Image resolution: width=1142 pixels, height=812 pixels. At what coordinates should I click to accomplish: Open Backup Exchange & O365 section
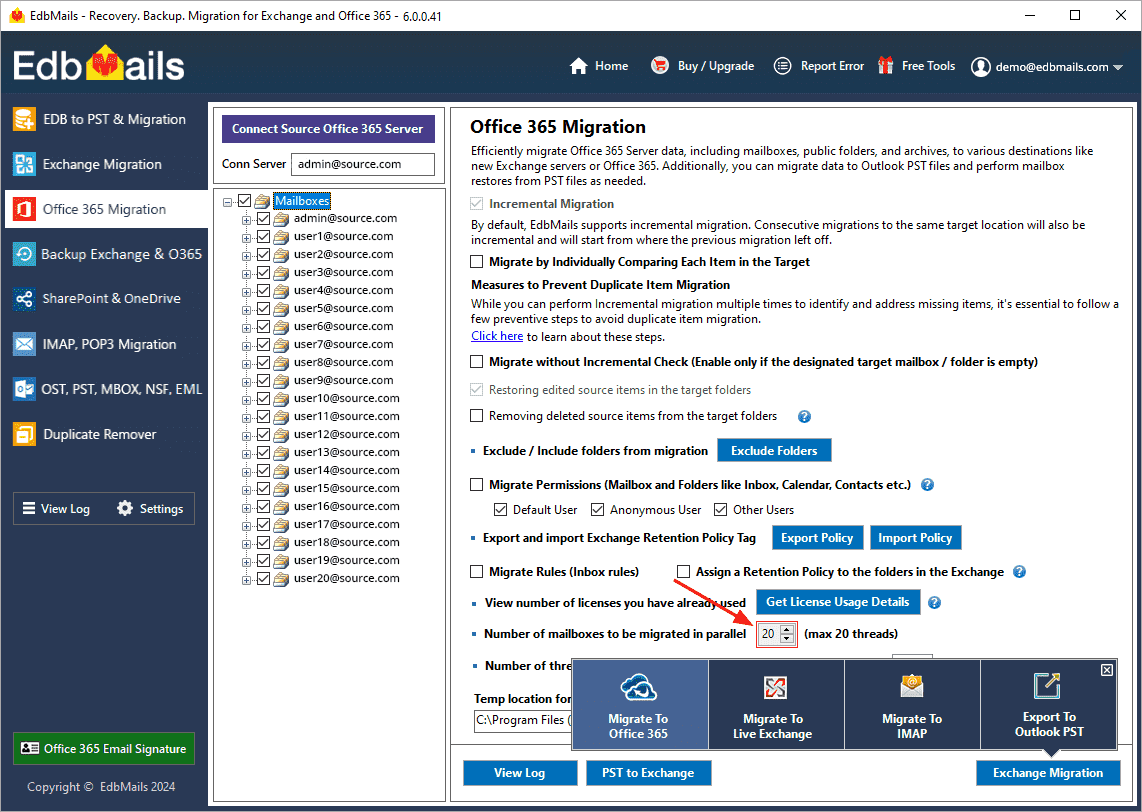click(105, 254)
